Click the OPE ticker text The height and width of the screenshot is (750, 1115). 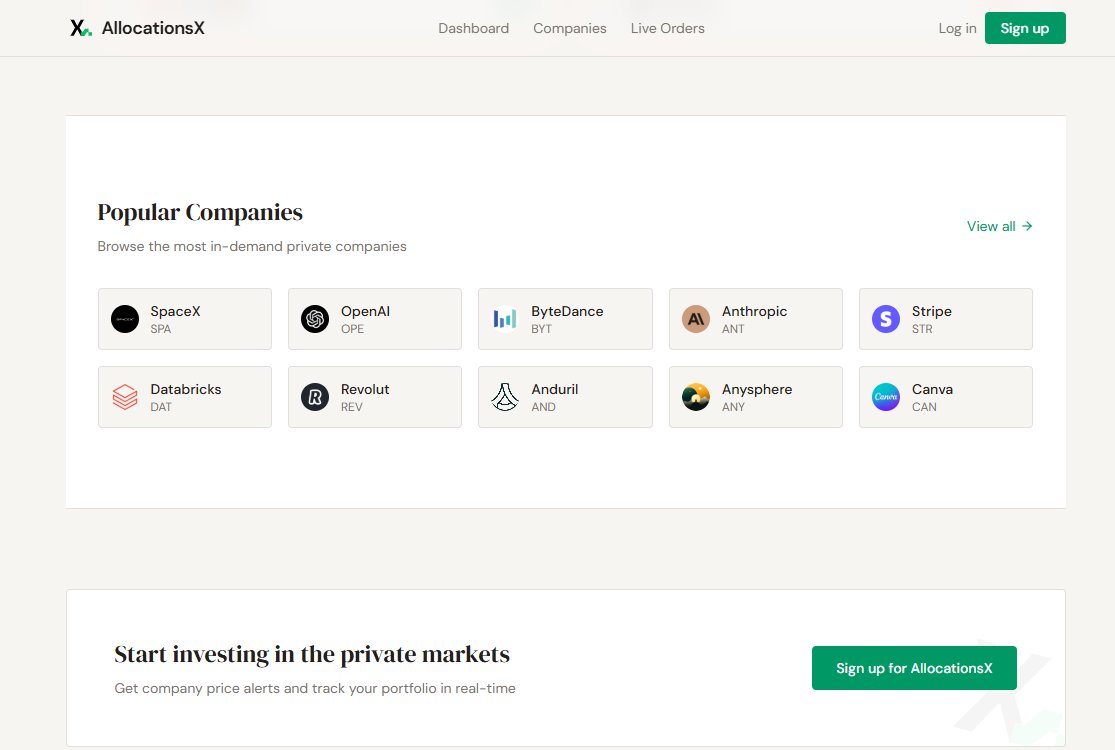[352, 329]
